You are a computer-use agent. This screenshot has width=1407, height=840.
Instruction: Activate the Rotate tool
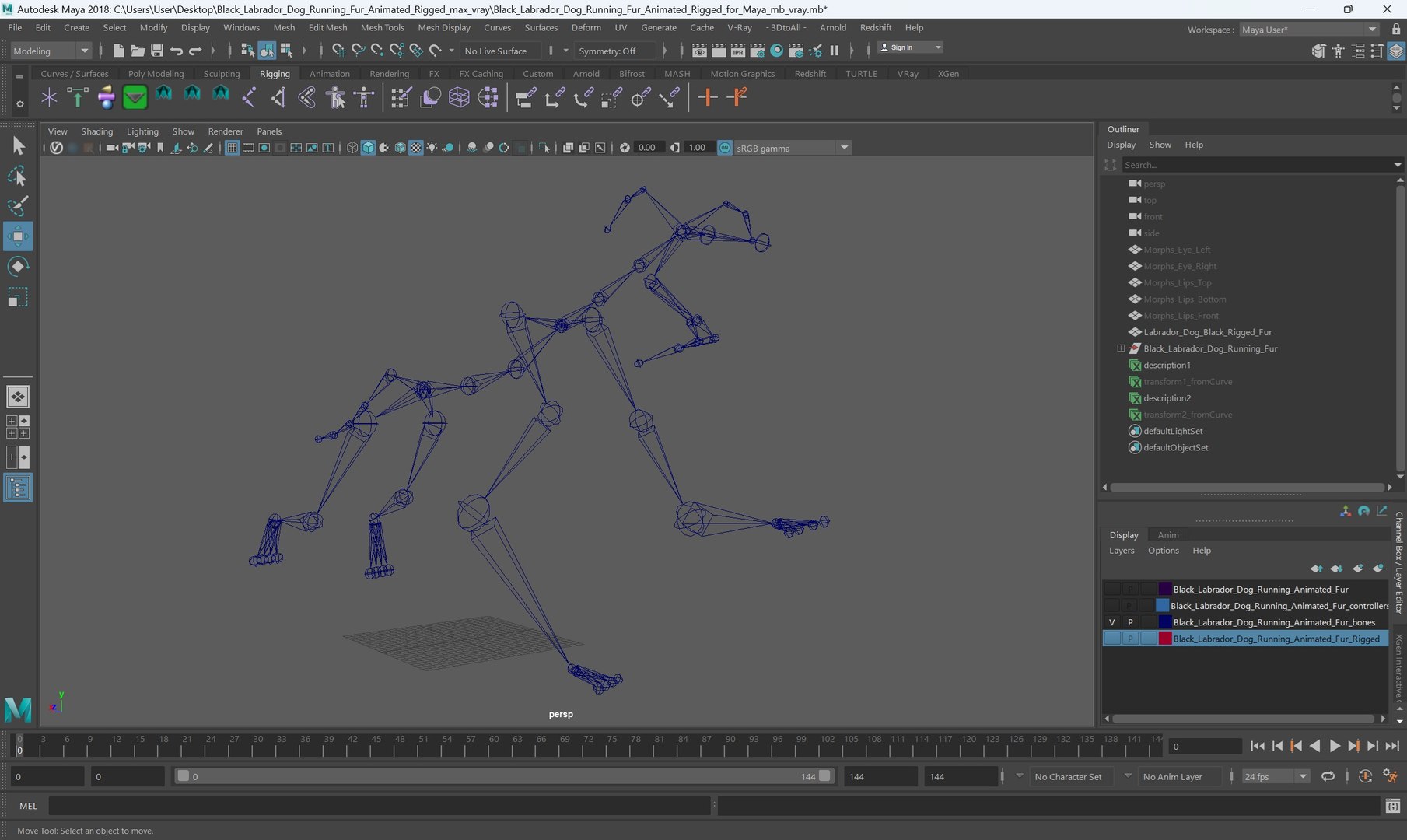17,267
